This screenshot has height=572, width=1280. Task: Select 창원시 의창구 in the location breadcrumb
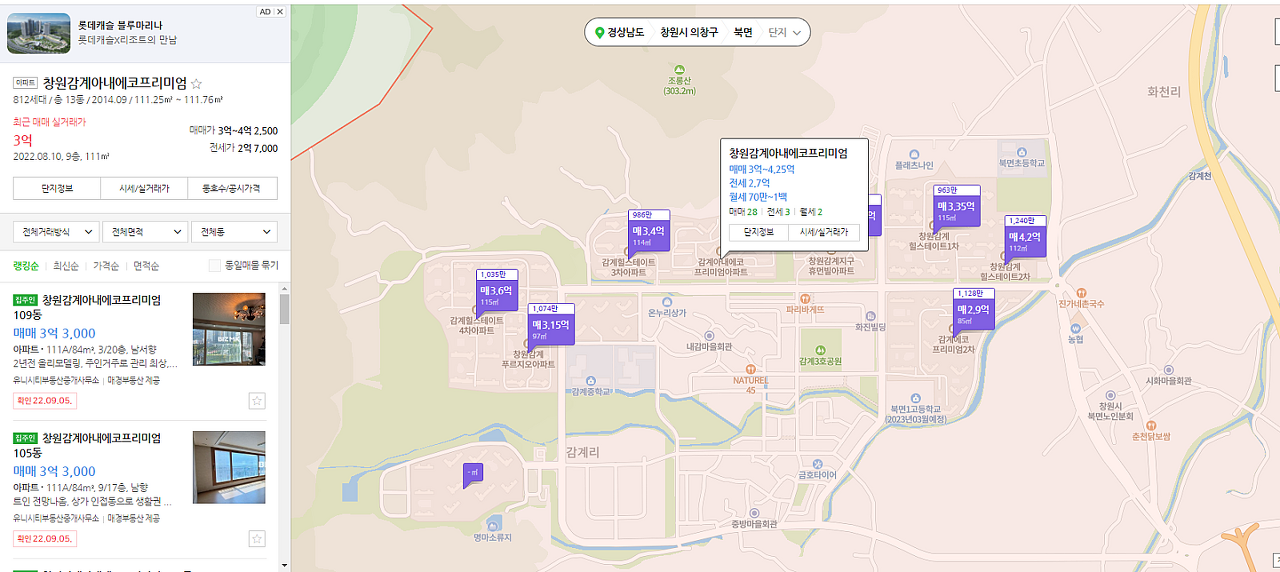(689, 32)
